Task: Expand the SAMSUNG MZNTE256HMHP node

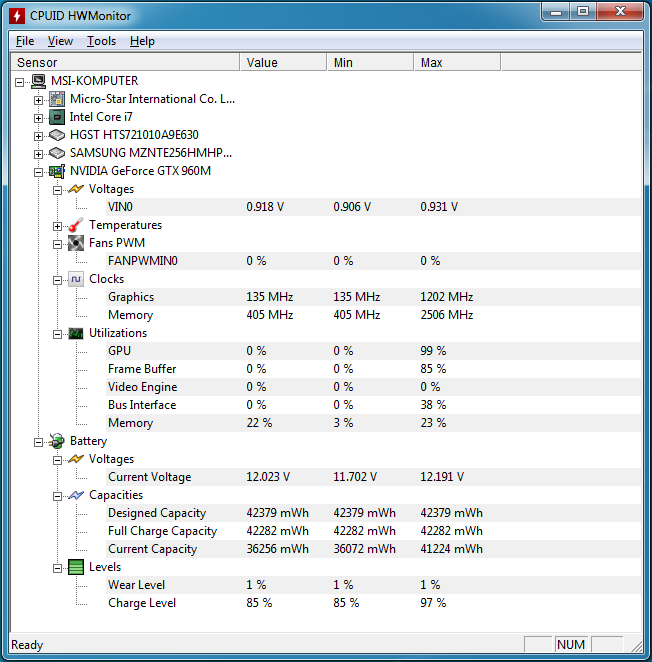Action: 38,155
